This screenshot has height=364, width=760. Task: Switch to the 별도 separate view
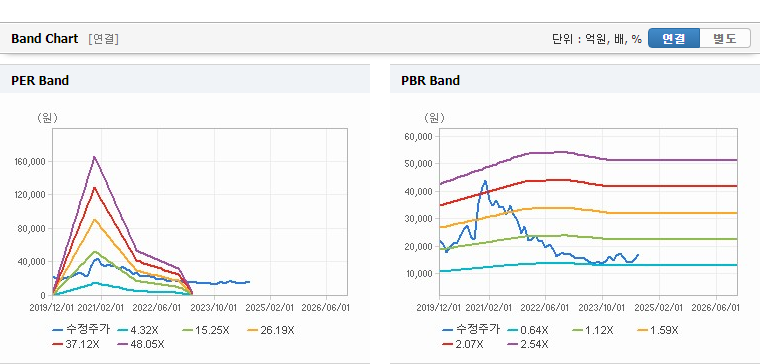click(x=725, y=38)
